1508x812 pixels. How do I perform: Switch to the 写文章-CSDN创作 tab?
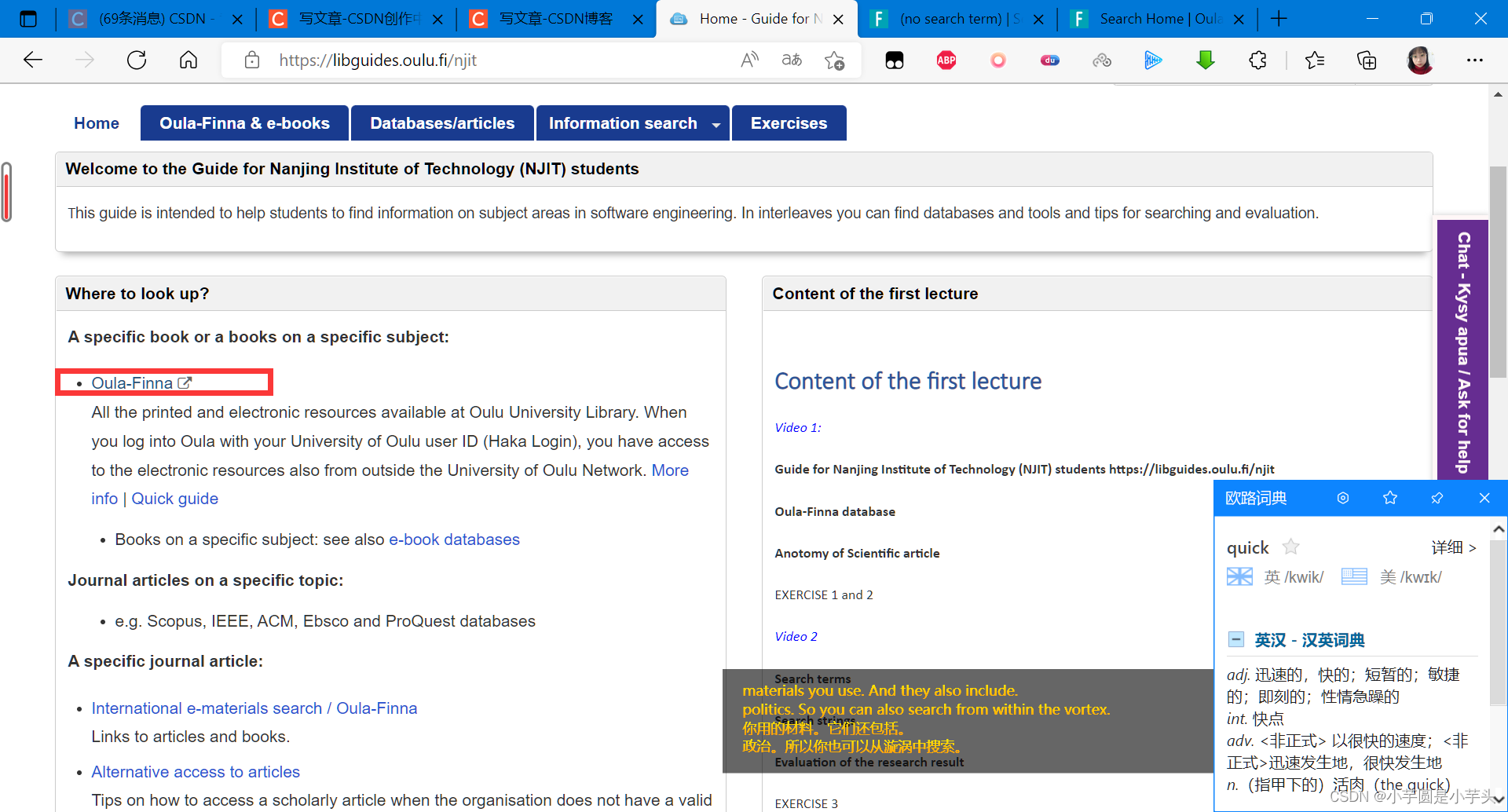[x=355, y=19]
